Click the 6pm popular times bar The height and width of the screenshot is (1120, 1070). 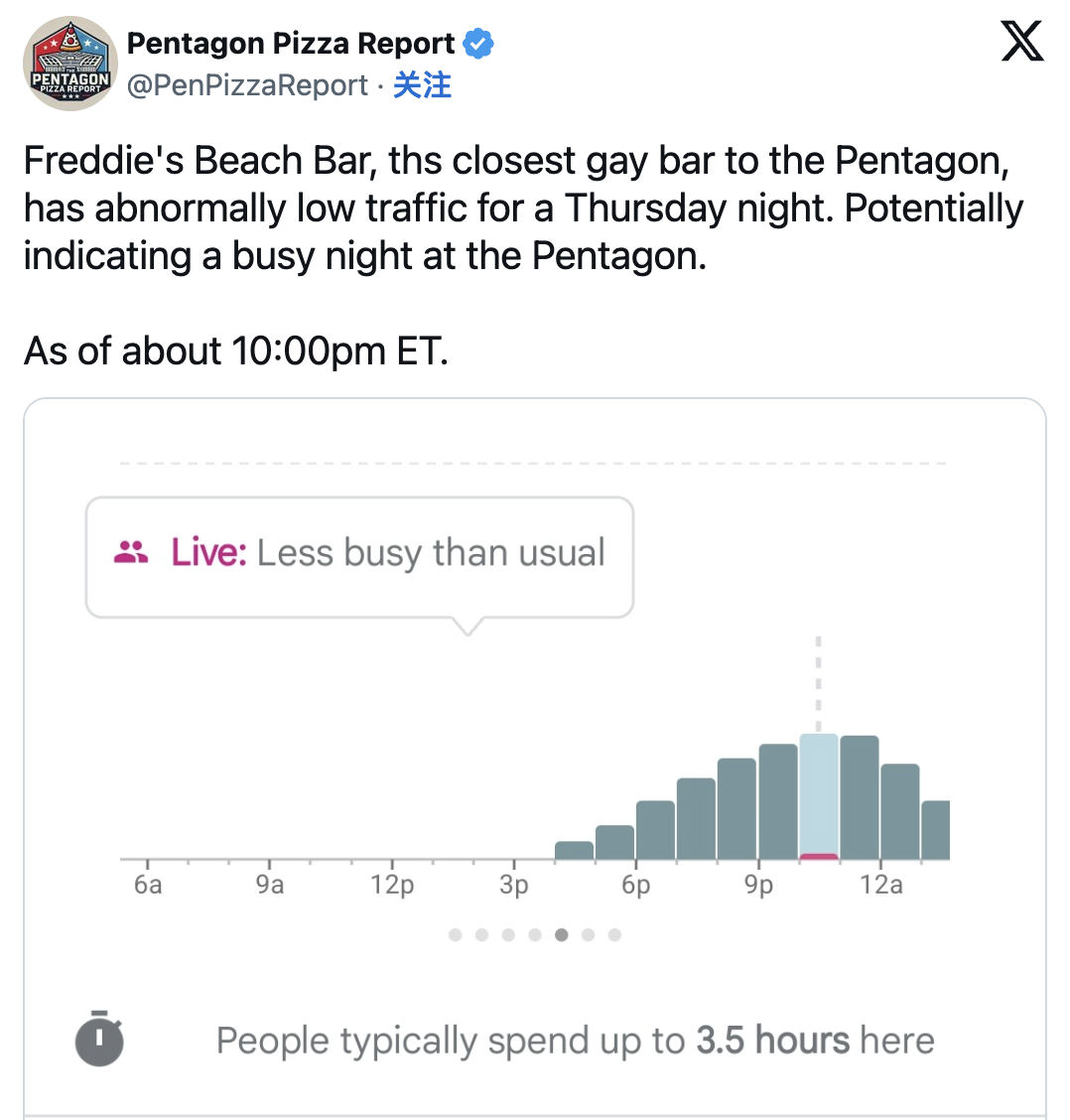(x=655, y=830)
